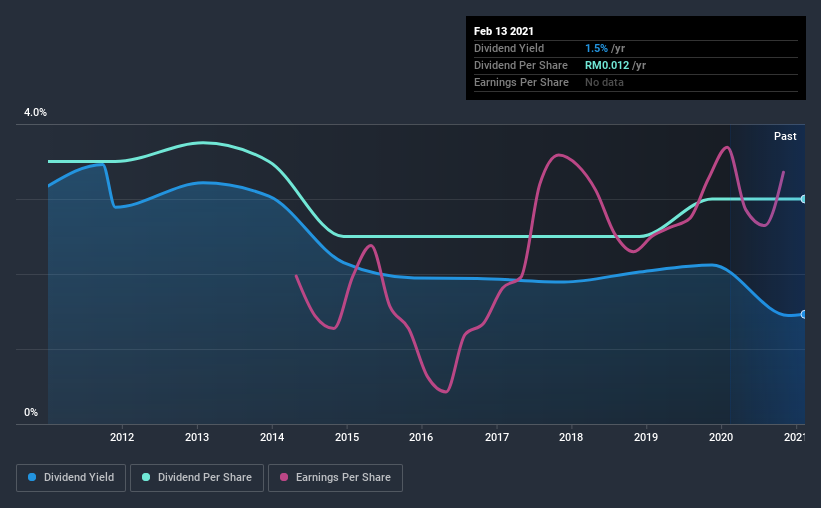Click the Dividend Per Share label in tooltip

click(520, 65)
